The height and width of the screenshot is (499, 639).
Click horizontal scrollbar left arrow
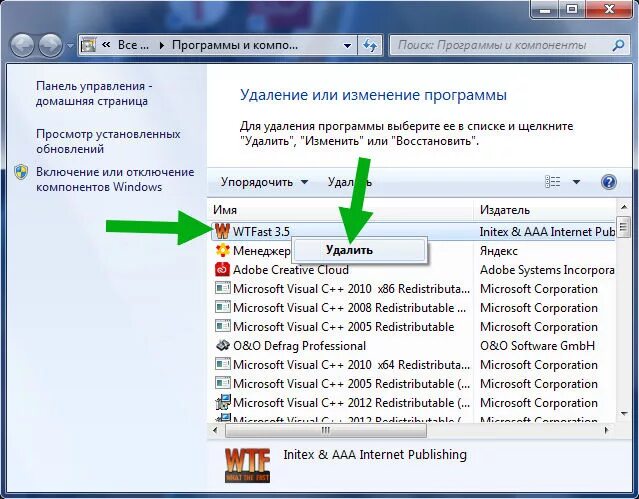216,430
